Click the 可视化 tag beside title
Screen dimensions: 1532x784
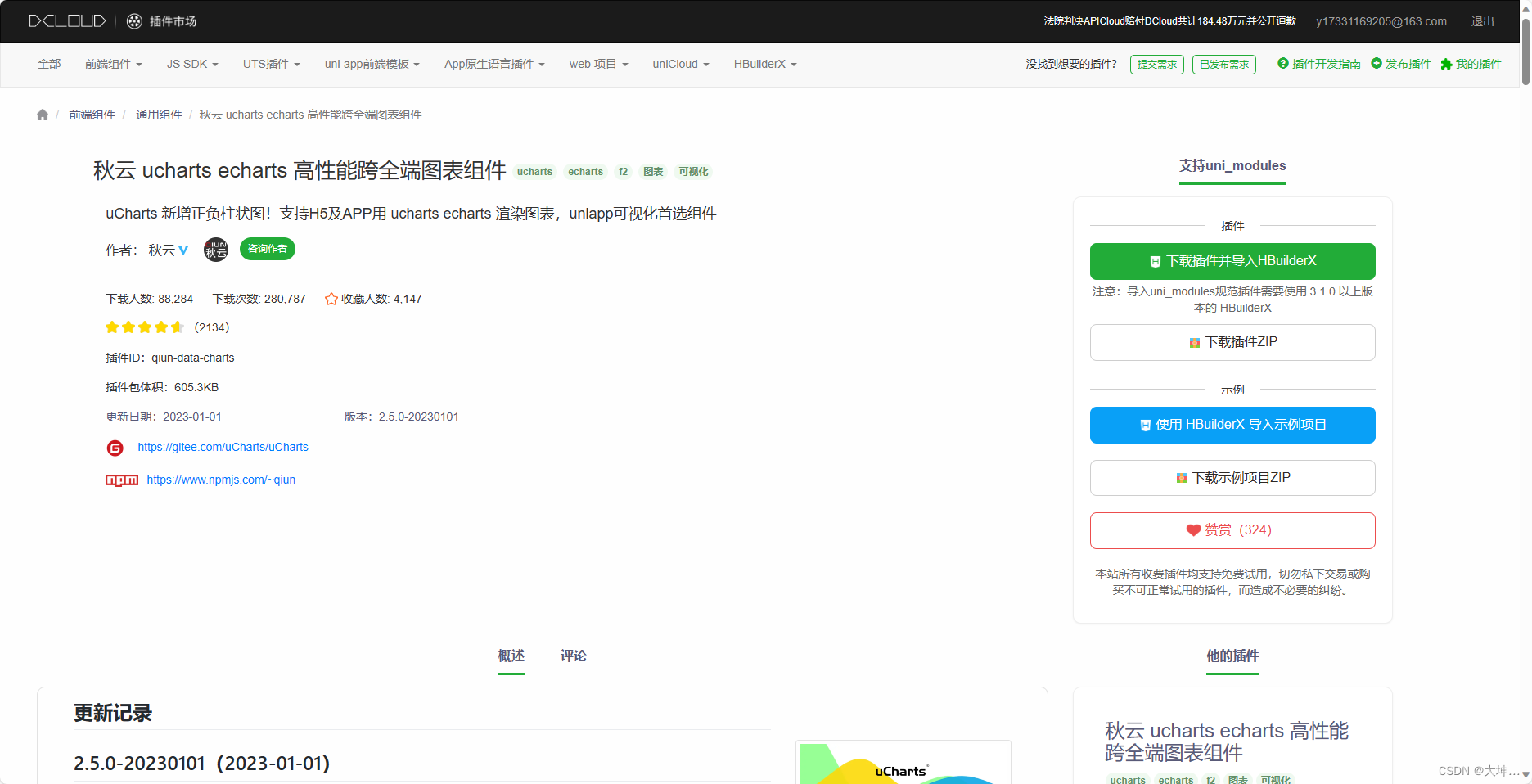click(x=693, y=172)
